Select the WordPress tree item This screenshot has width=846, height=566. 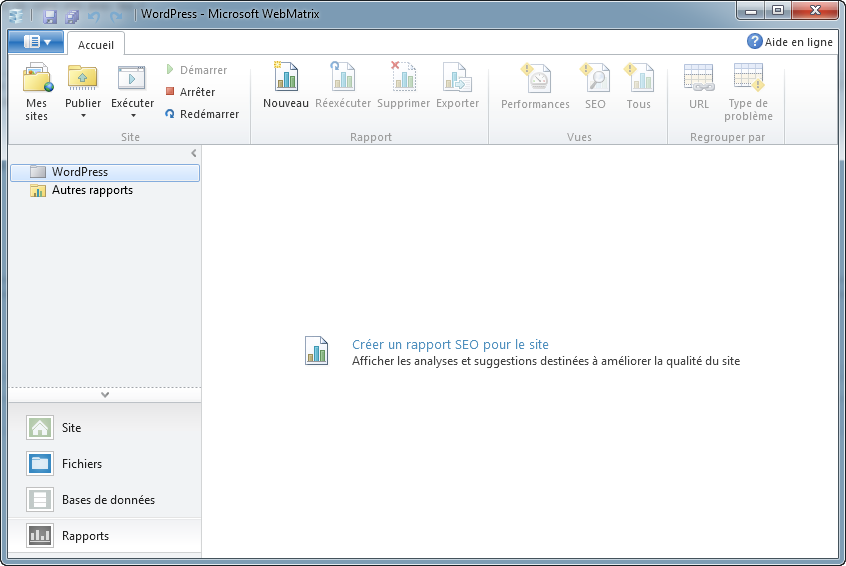pos(105,172)
